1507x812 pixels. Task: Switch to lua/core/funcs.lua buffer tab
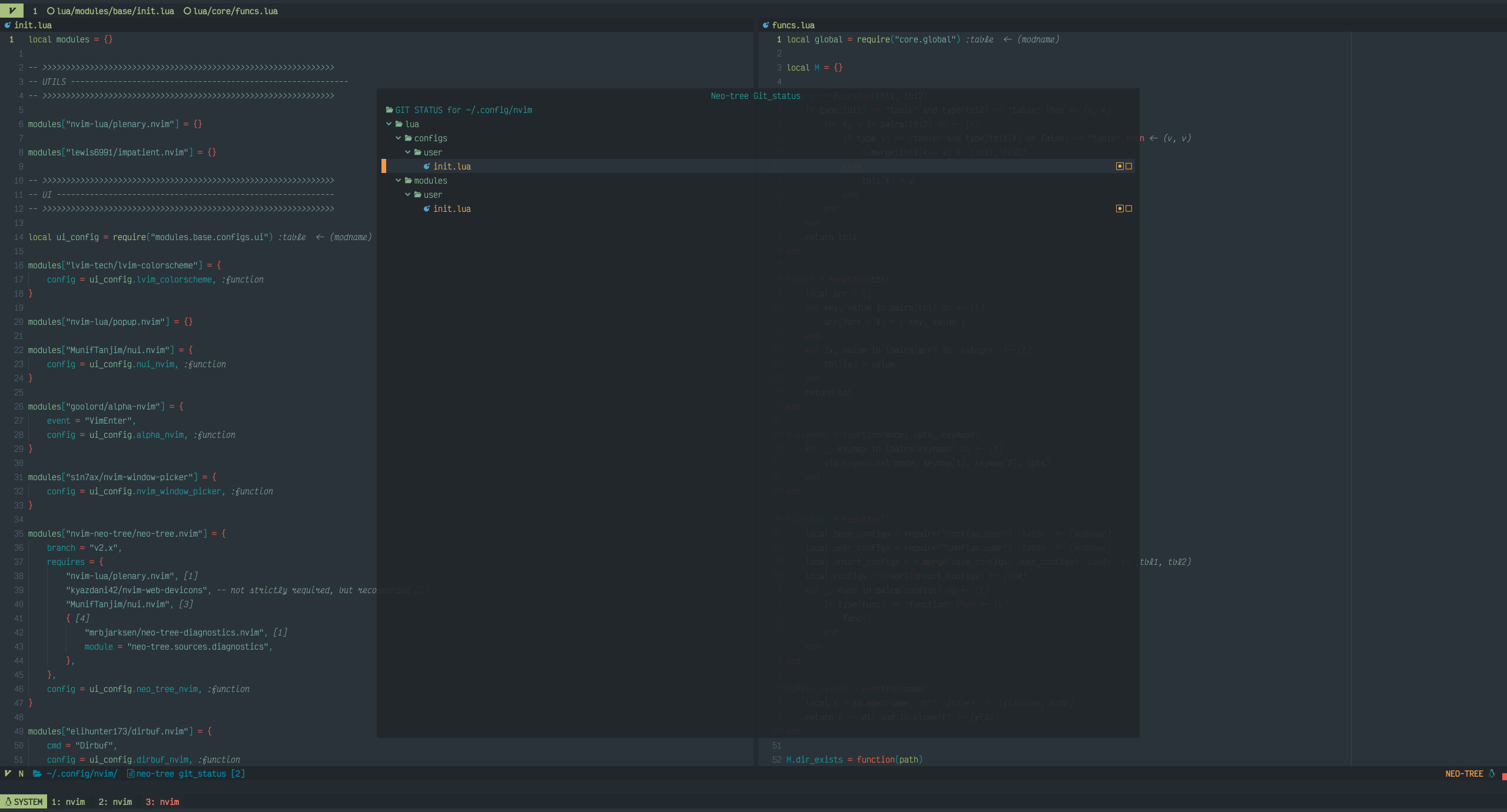[x=235, y=11]
